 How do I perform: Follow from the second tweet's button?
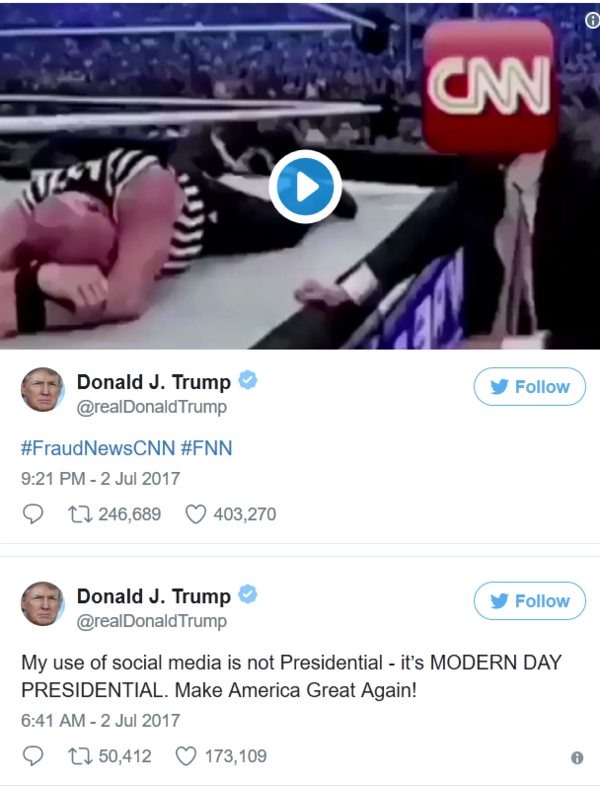point(529,601)
